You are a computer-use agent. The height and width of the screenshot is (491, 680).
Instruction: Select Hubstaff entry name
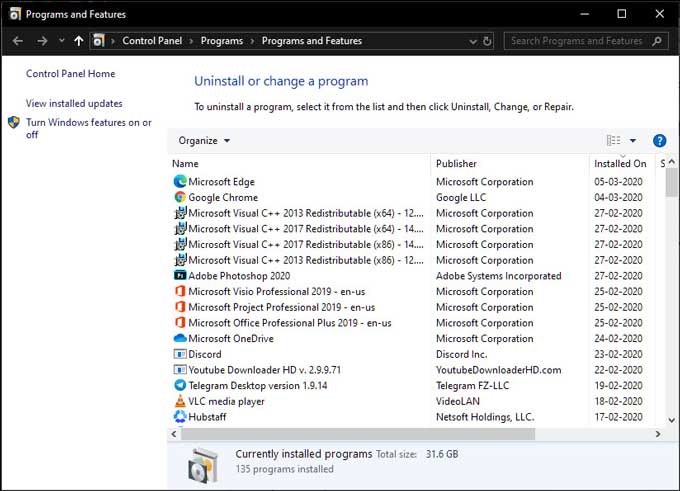(207, 417)
